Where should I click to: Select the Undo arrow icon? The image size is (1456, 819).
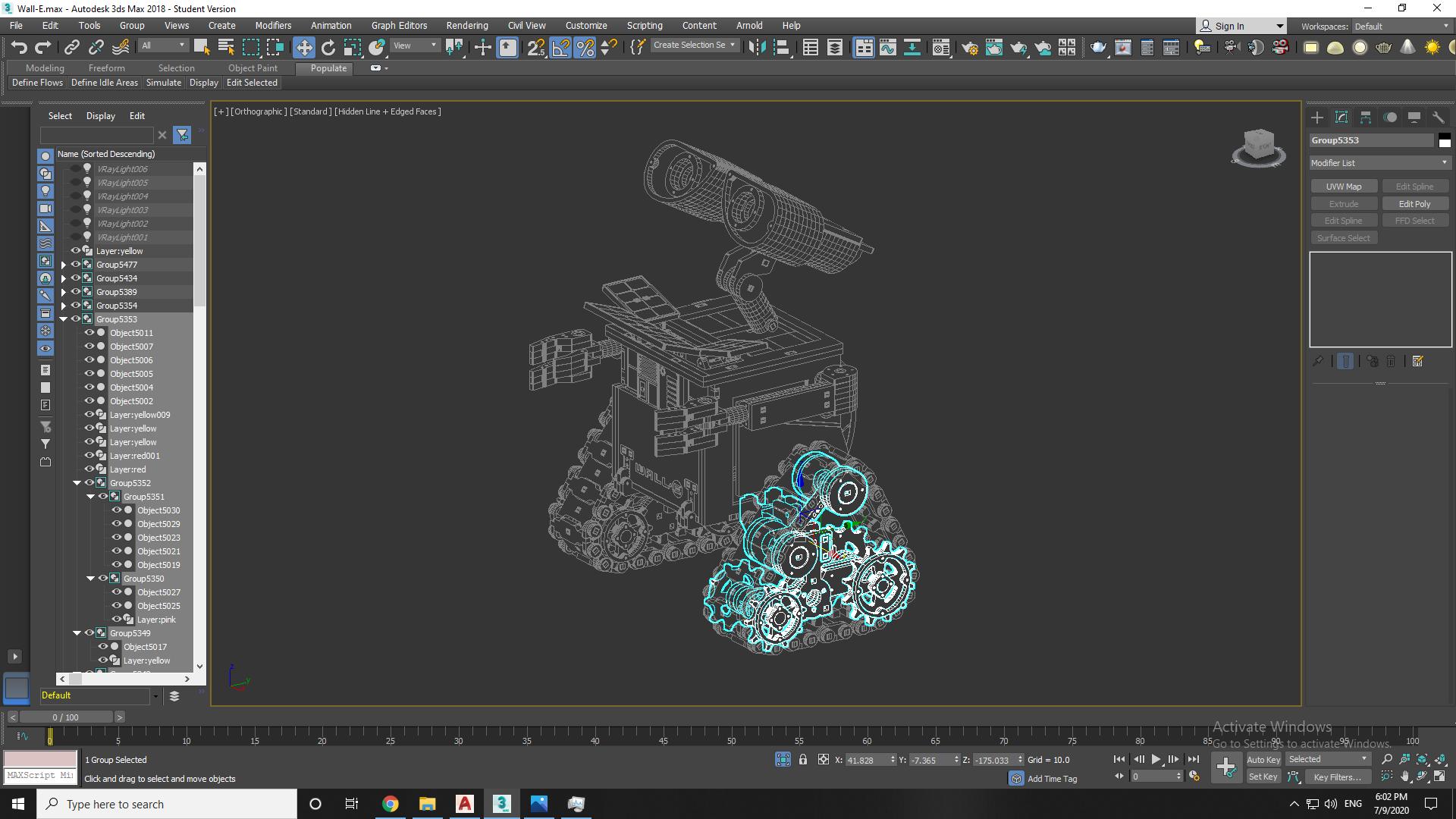tap(19, 47)
